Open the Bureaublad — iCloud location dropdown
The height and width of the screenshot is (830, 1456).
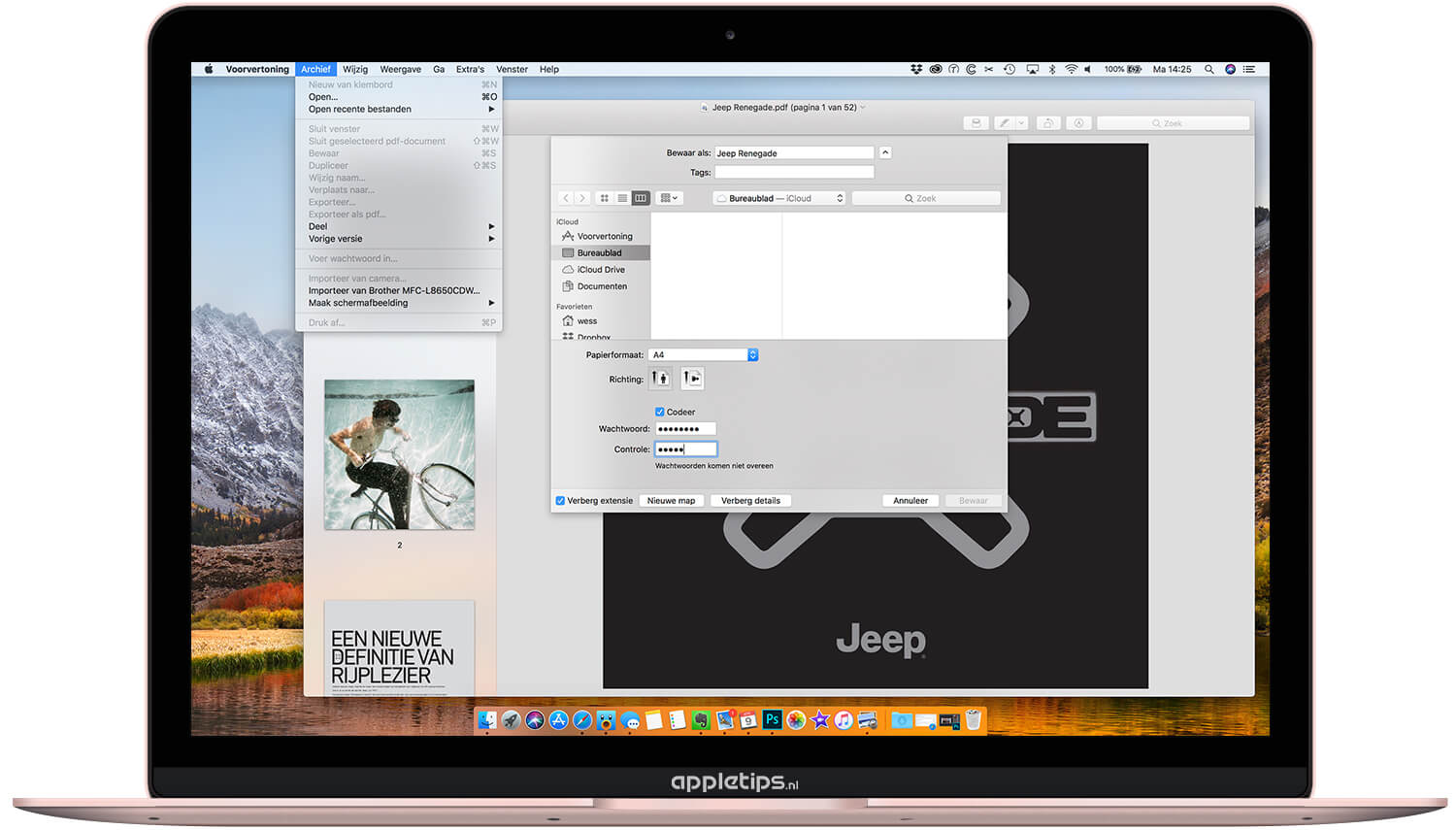click(x=779, y=198)
